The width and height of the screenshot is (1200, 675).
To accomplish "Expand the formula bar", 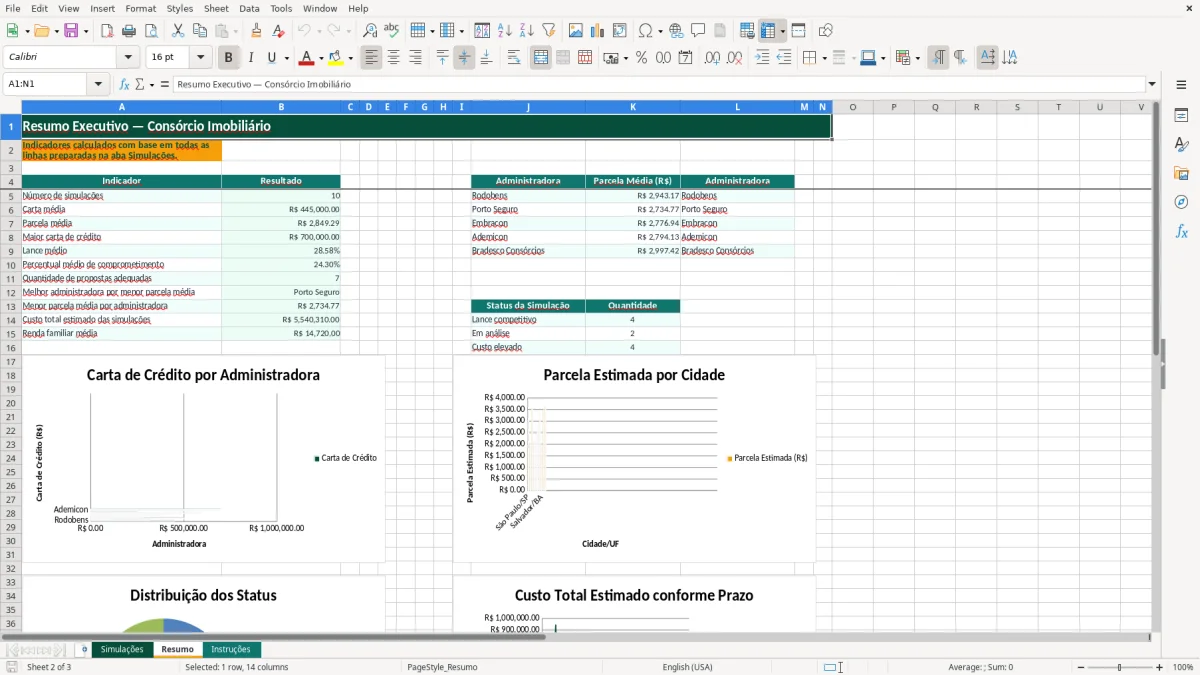I will (x=1152, y=84).
